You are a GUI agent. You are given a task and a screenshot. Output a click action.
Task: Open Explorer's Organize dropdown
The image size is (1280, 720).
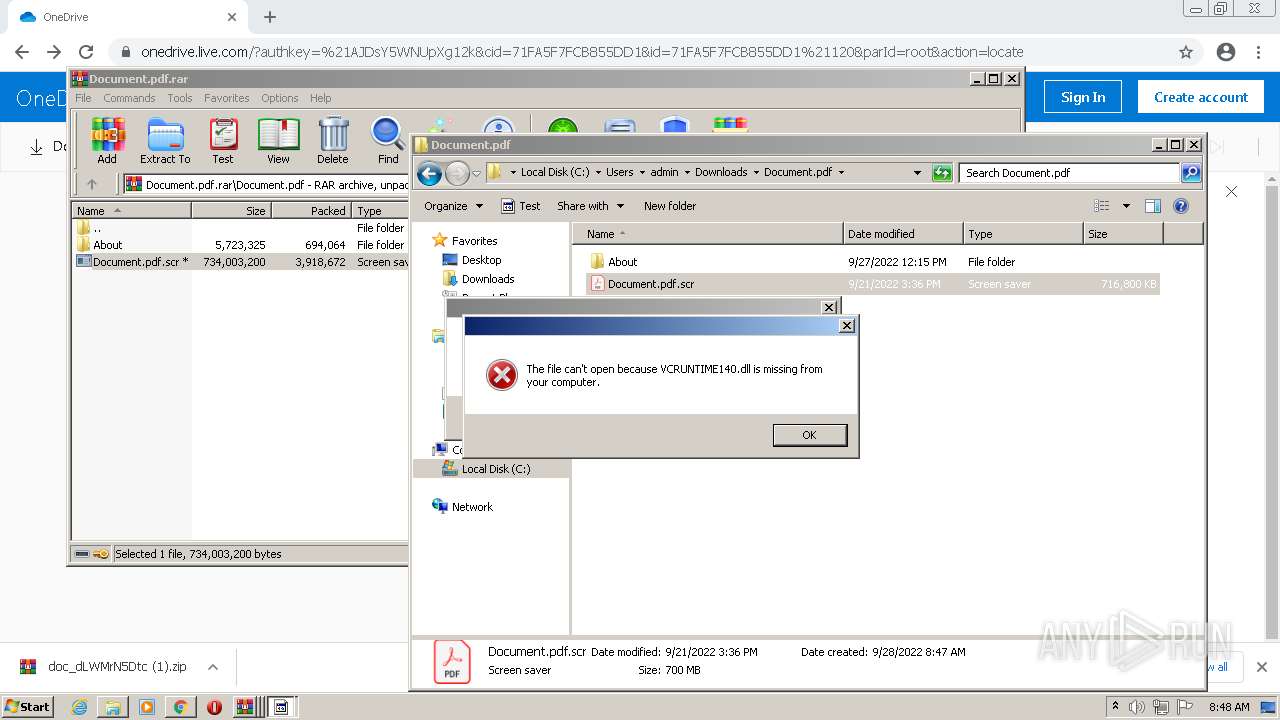(453, 206)
